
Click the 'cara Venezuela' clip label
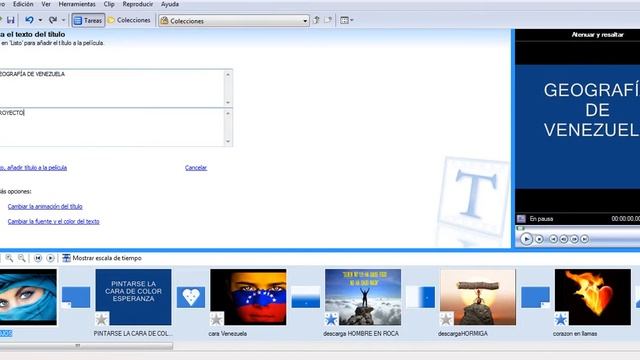click(227, 333)
